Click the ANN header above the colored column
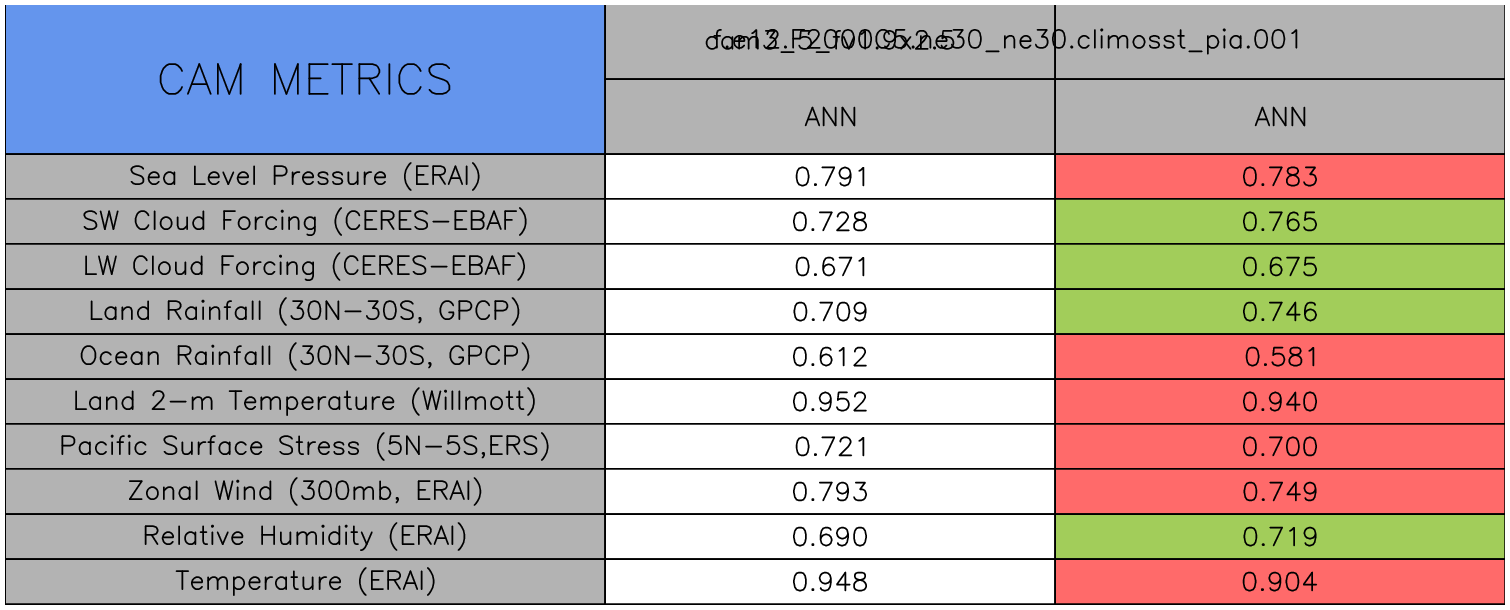The width and height of the screenshot is (1510, 610). pyautogui.click(x=1280, y=118)
